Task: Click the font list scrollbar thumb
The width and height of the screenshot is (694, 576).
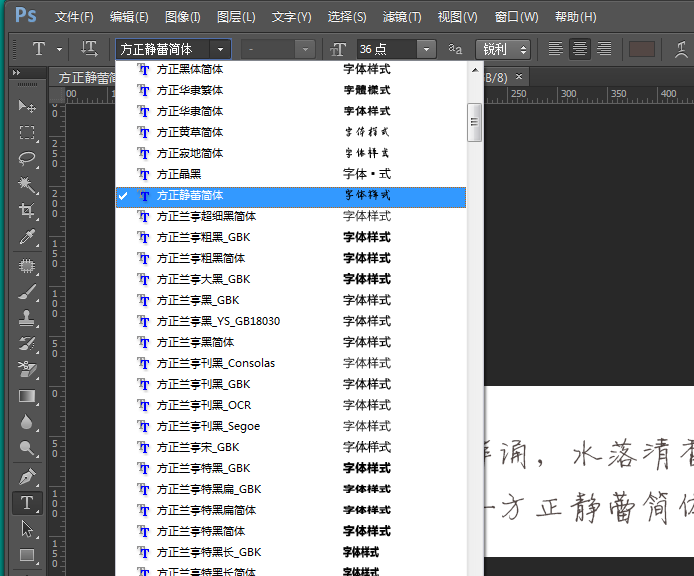Action: click(474, 122)
